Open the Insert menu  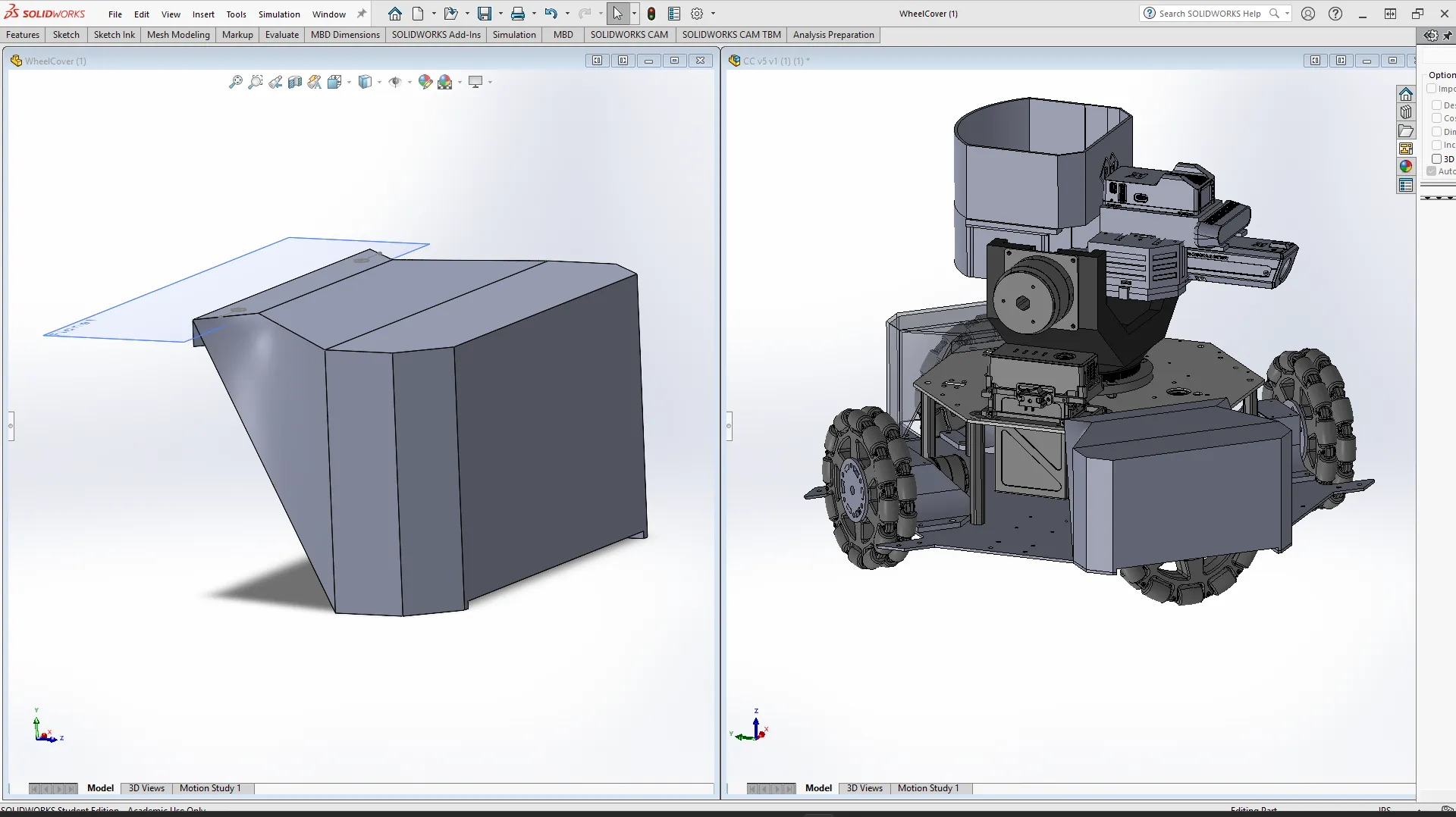point(203,14)
